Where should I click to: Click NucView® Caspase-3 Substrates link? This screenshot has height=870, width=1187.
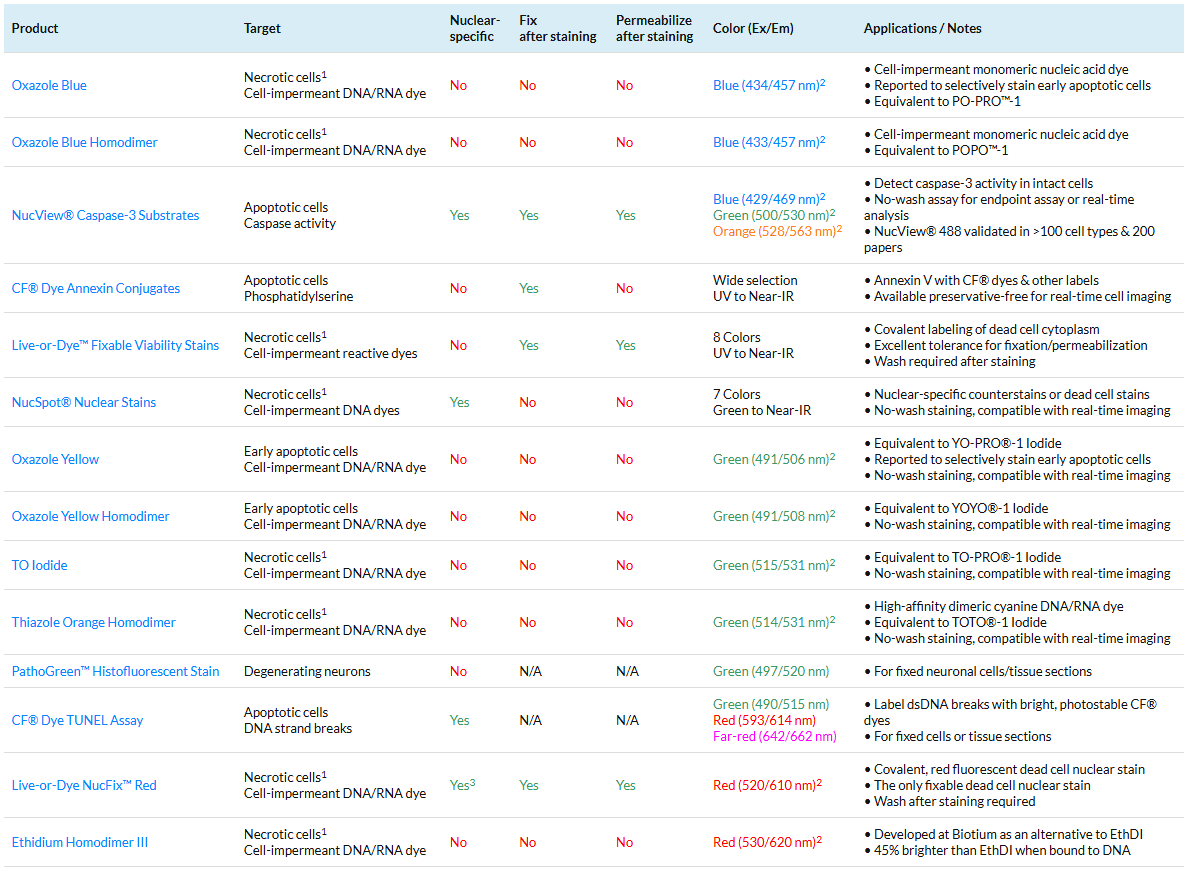click(105, 216)
